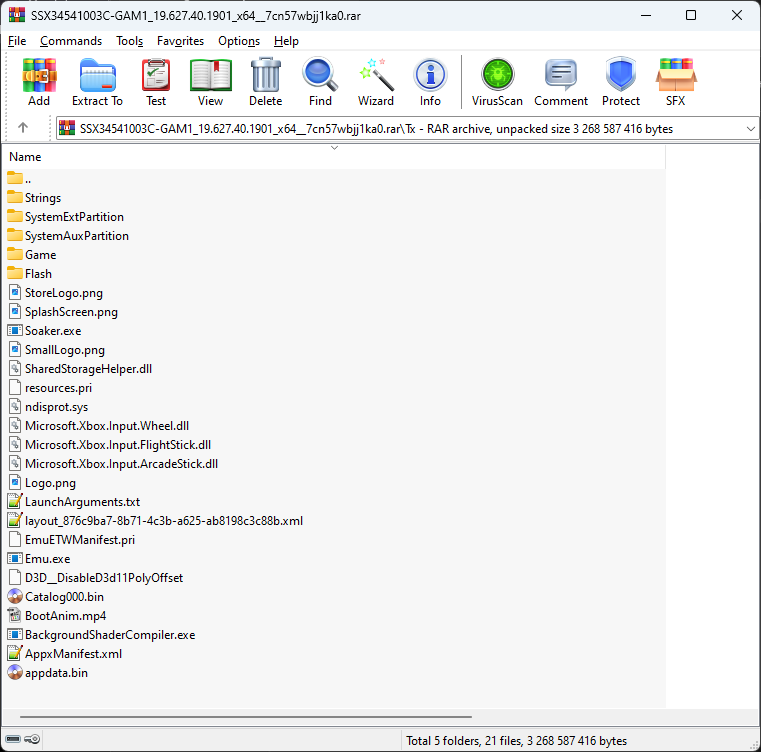The height and width of the screenshot is (752, 761).
Task: Click the horizontal scrollbar at bottom
Action: (x=246, y=717)
